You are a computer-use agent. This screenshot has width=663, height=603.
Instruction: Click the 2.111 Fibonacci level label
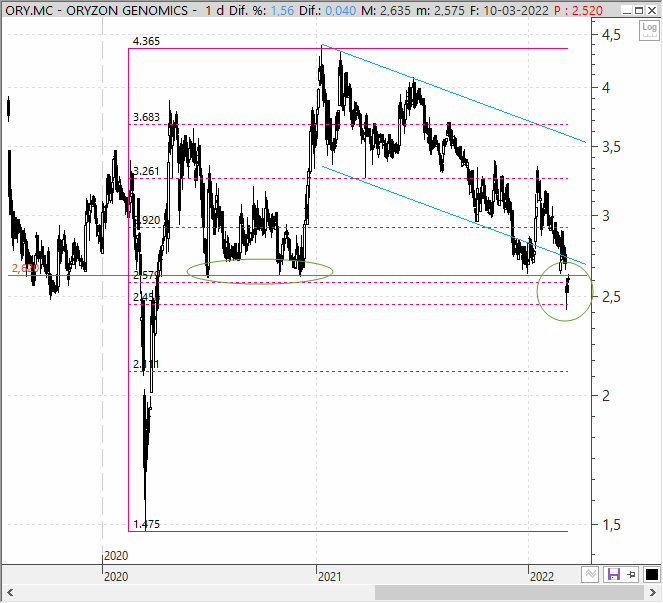pyautogui.click(x=146, y=365)
